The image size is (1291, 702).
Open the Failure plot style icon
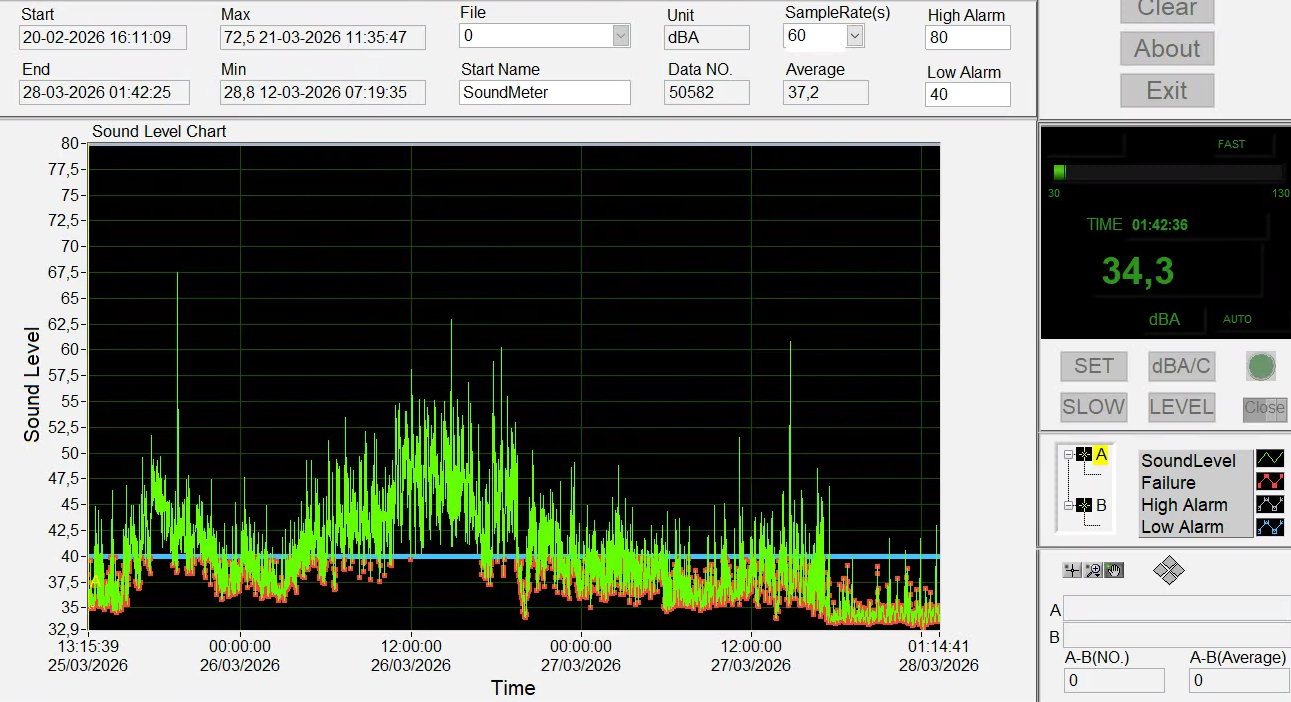[1269, 482]
